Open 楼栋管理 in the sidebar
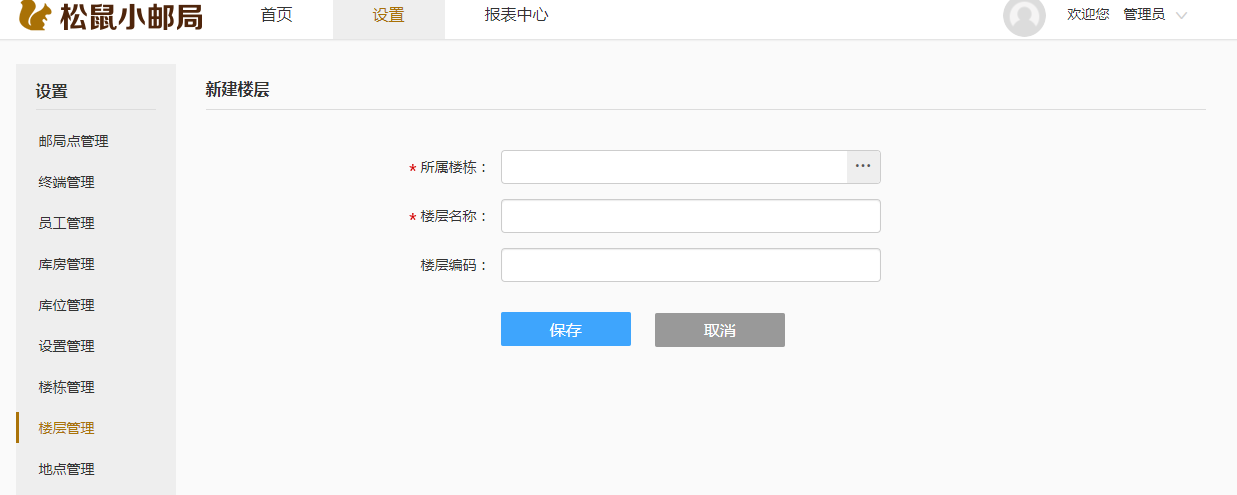Image resolution: width=1237 pixels, height=495 pixels. click(66, 387)
